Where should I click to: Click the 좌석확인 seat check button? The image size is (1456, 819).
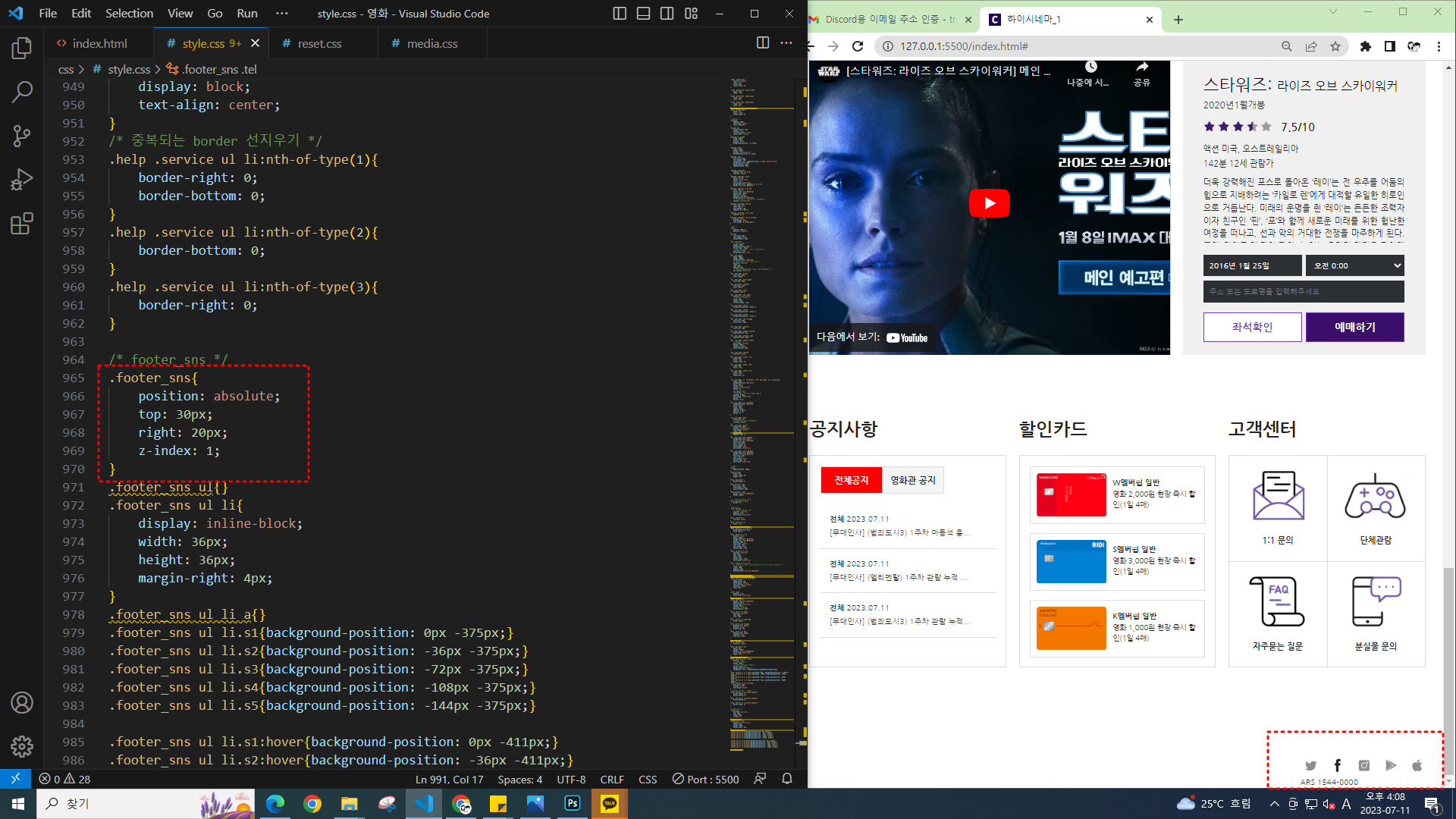click(1252, 327)
